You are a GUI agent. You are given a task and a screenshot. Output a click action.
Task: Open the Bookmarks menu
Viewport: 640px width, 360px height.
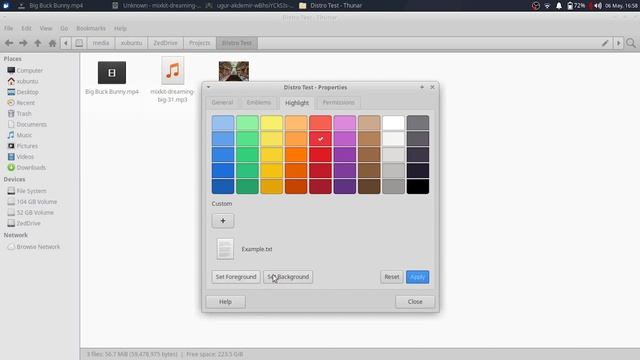pyautogui.click(x=91, y=28)
